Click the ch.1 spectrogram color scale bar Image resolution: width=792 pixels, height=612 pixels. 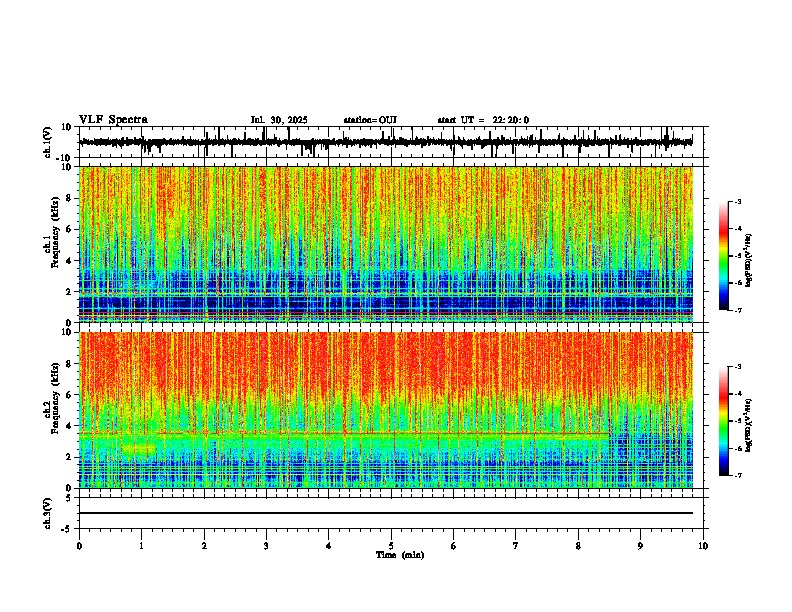pyautogui.click(x=724, y=256)
